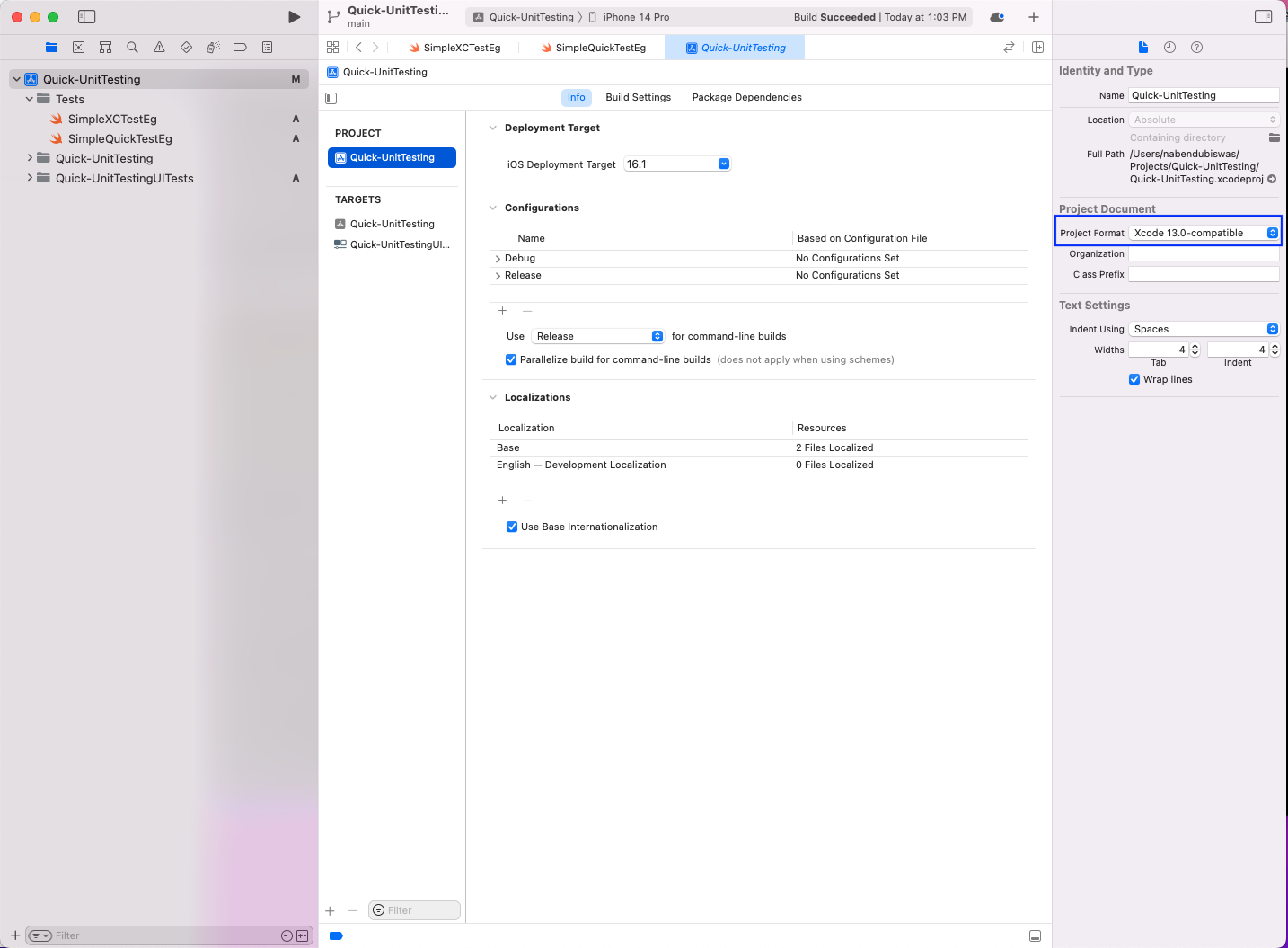Show the Quick Help inspector
Screen dimensions: 1288x948
click(1196, 48)
